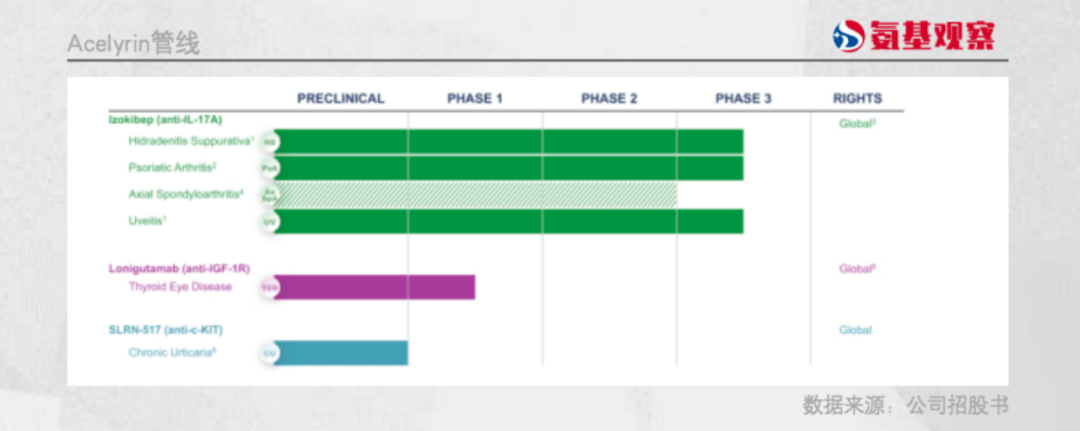1080x431 pixels.
Task: Click the Acelyrin管线 slide title
Action: tap(133, 44)
